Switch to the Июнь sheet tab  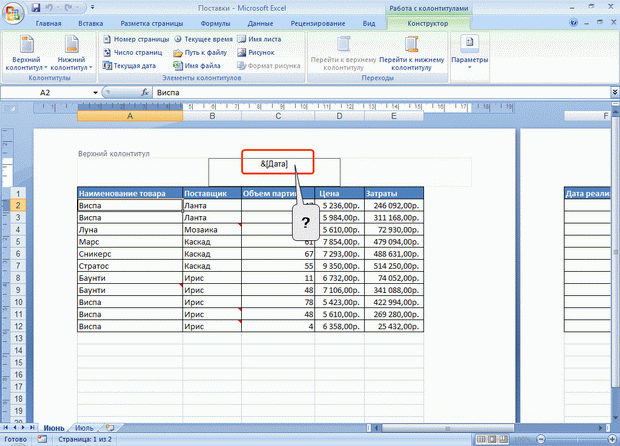tap(53, 428)
